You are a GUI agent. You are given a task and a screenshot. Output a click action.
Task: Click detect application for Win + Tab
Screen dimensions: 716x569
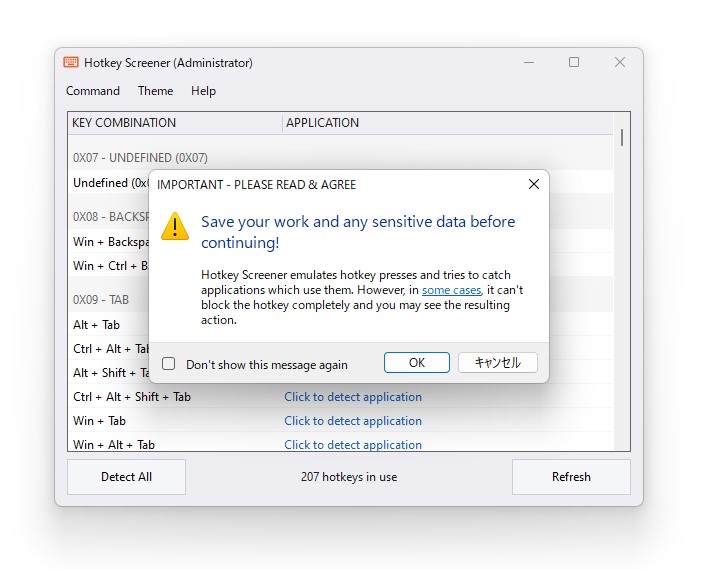[x=353, y=421]
